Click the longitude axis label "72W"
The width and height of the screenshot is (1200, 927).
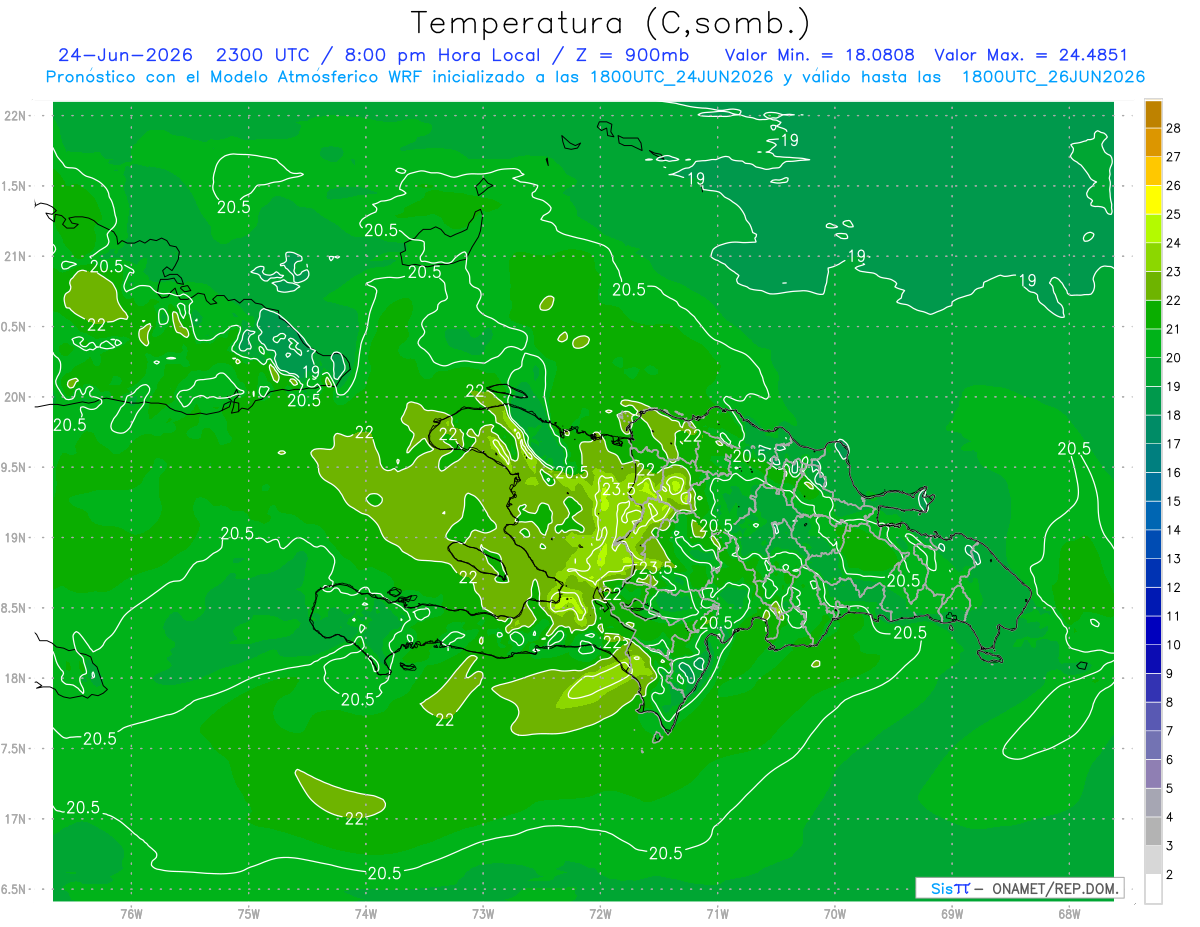point(600,913)
